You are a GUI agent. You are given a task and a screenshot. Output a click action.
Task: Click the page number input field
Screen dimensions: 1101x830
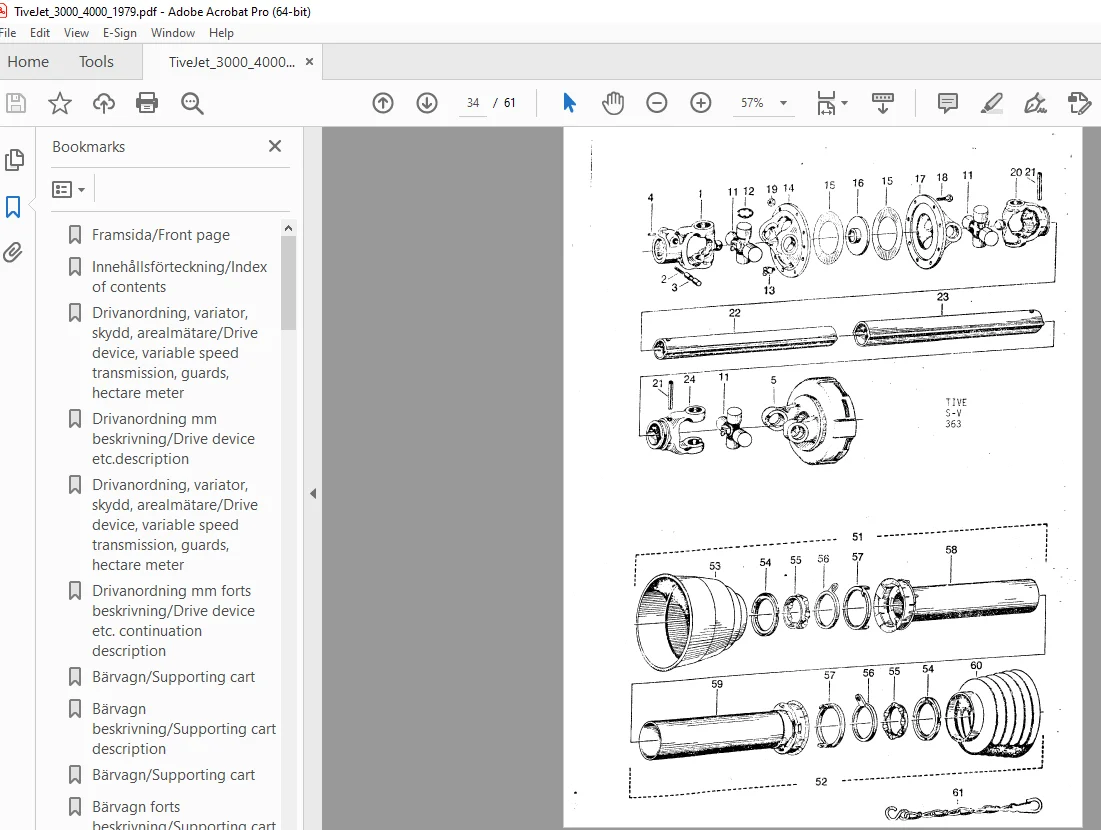point(473,103)
